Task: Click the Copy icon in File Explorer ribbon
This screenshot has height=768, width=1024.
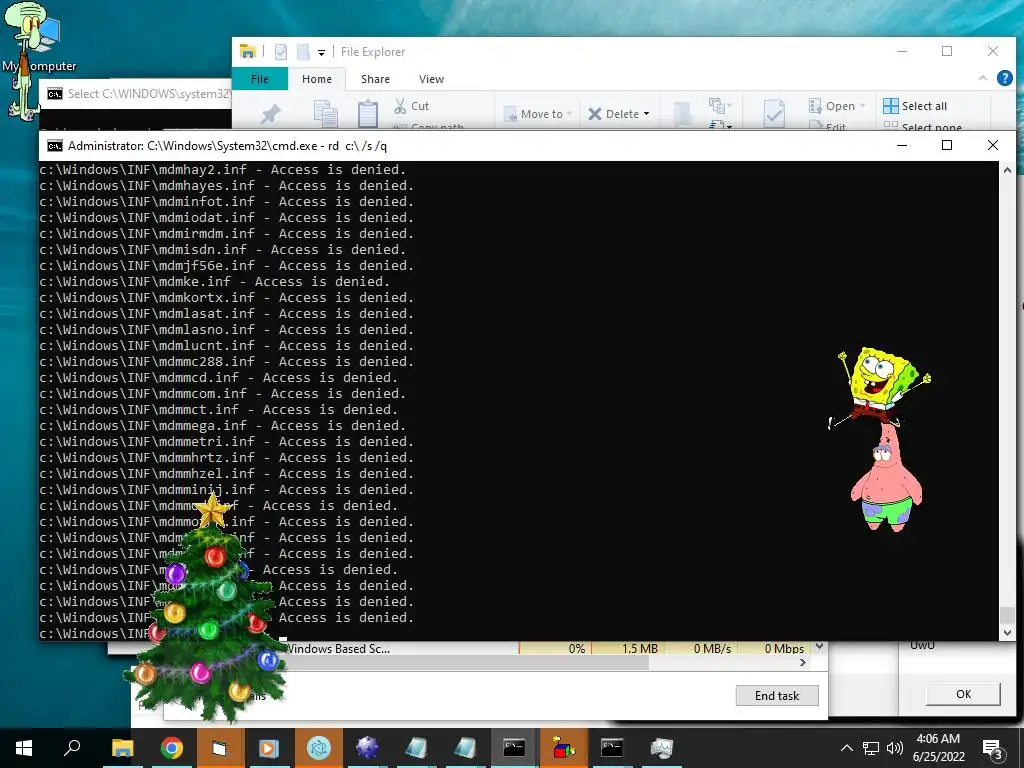Action: coord(325,113)
